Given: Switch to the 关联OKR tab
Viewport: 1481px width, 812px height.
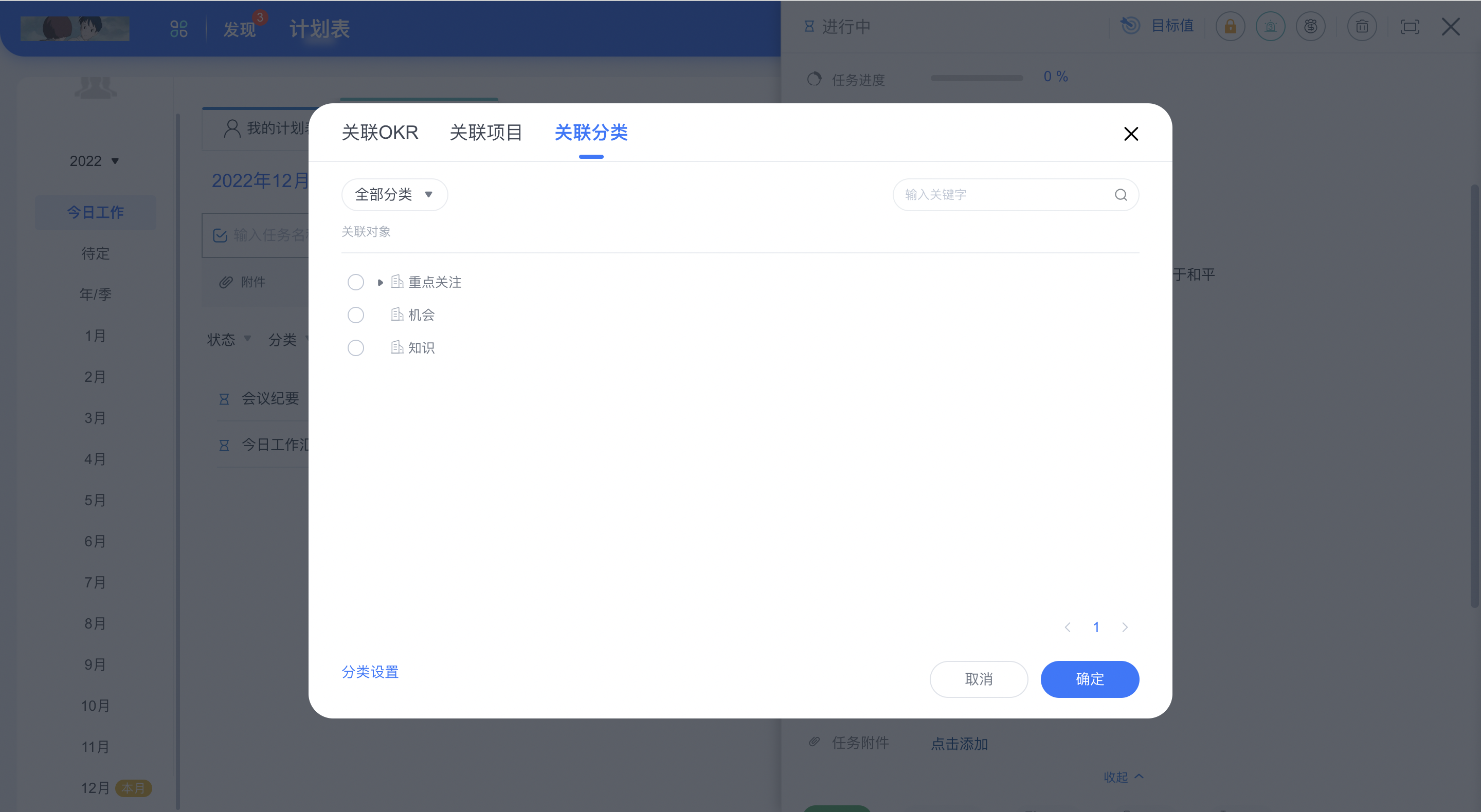Looking at the screenshot, I should (380, 133).
